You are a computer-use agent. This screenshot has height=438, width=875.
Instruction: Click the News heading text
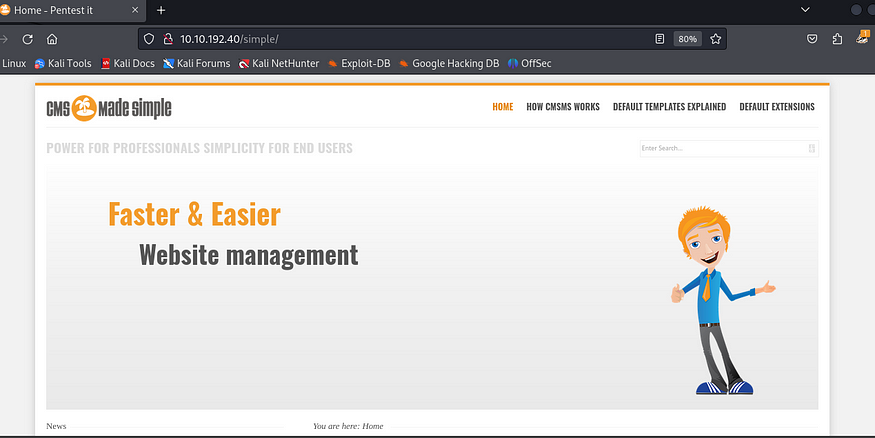click(56, 426)
